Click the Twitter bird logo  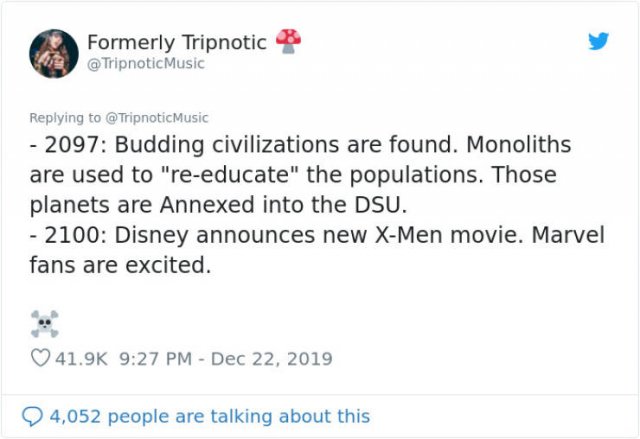[598, 42]
